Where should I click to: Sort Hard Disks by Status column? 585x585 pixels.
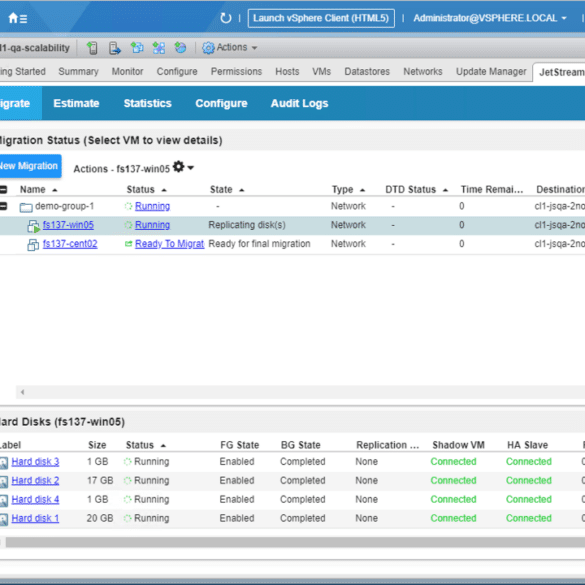pos(146,445)
